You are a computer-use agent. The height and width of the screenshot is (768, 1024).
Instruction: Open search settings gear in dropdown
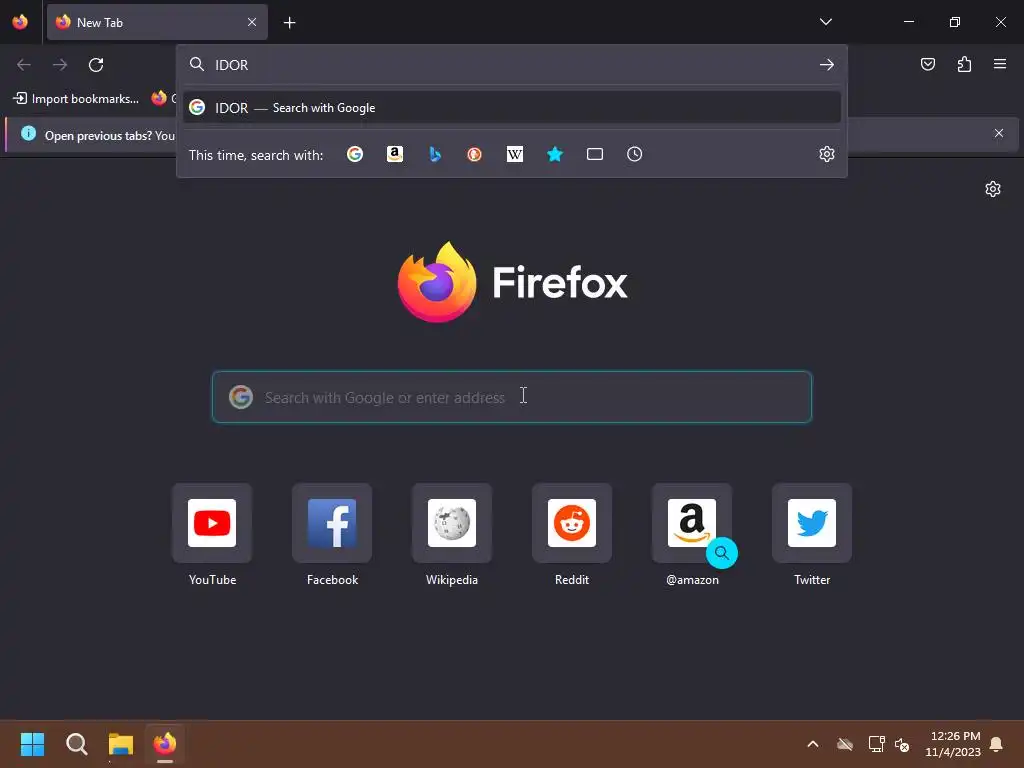point(827,154)
